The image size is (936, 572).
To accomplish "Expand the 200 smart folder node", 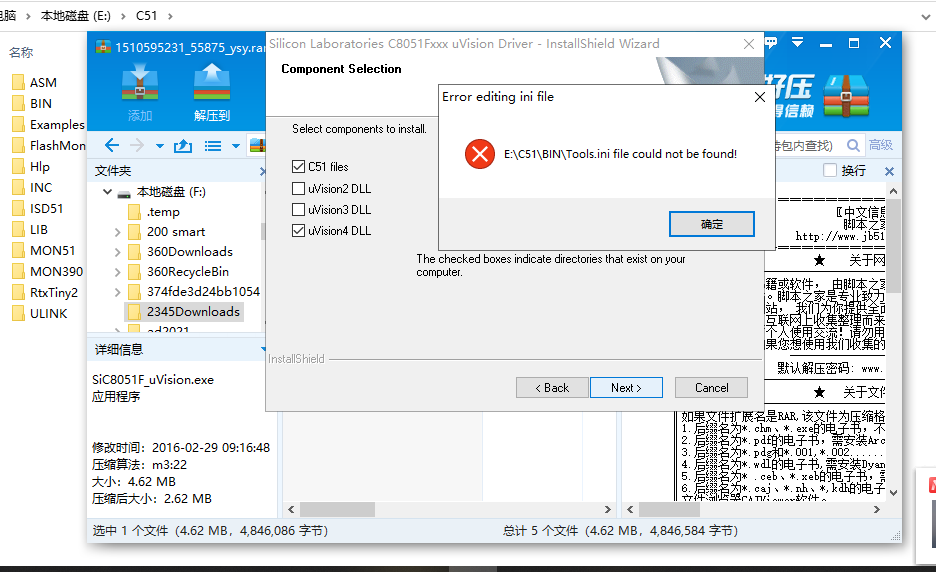I will 118,232.
